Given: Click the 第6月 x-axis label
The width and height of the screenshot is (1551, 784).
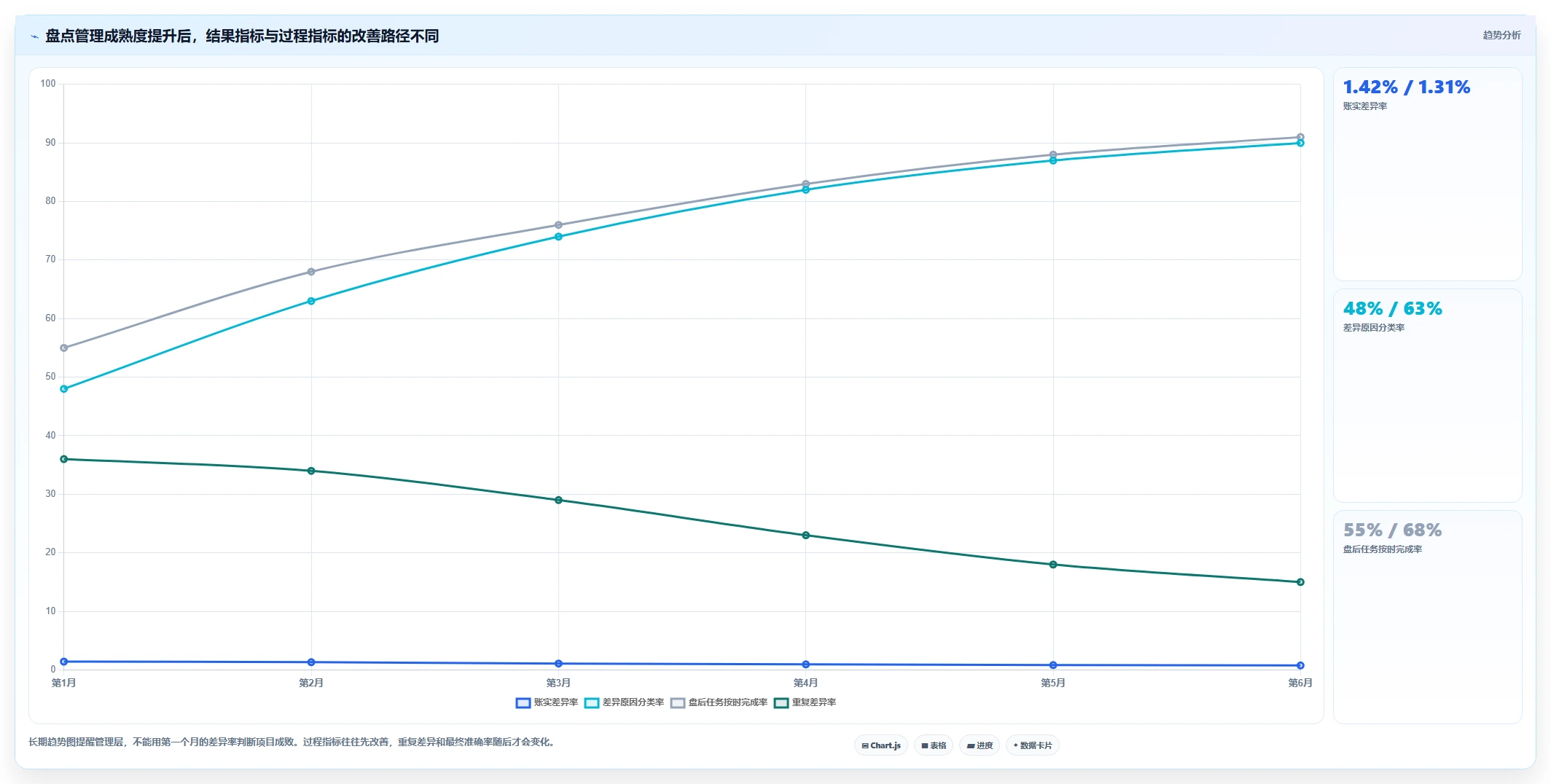Looking at the screenshot, I should (1300, 683).
